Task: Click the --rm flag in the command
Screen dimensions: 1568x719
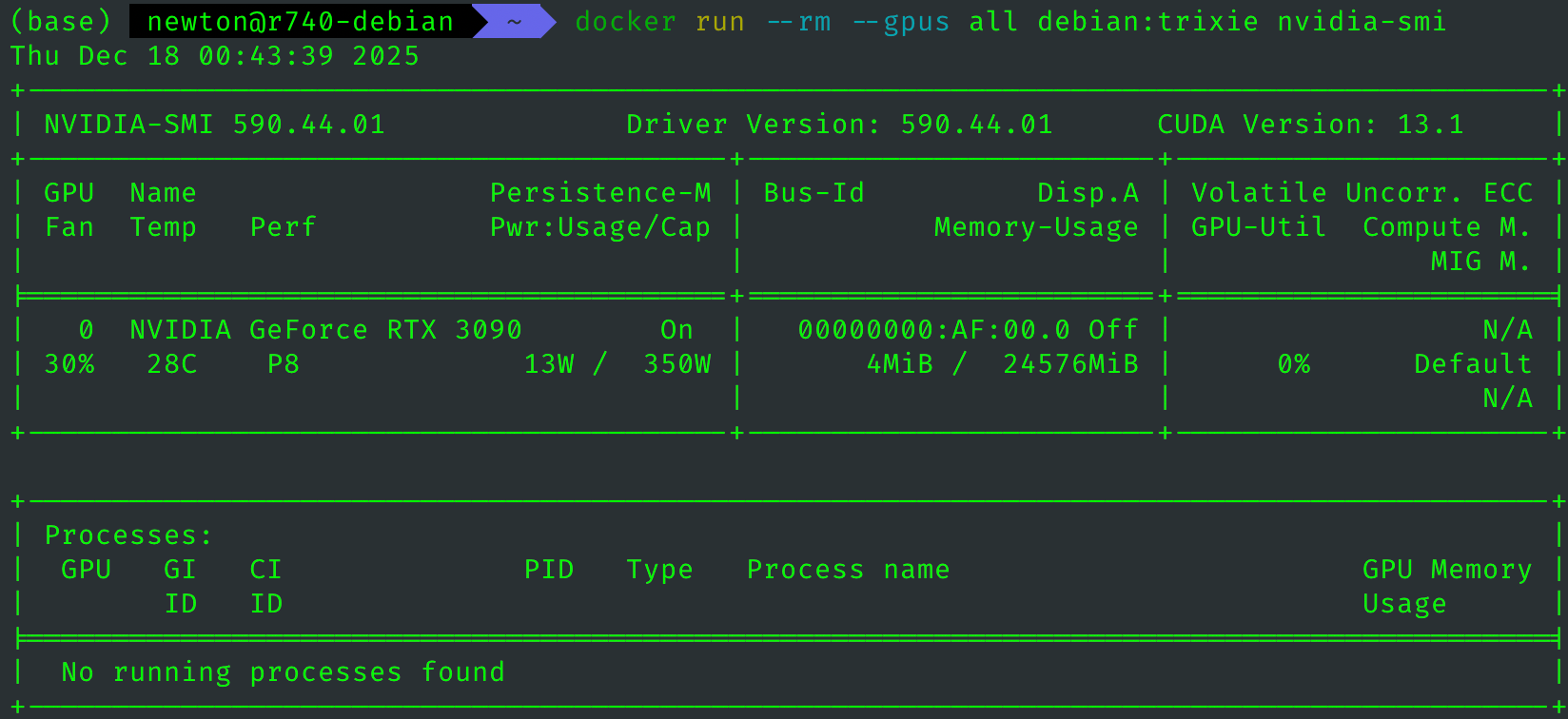Action: [797, 21]
